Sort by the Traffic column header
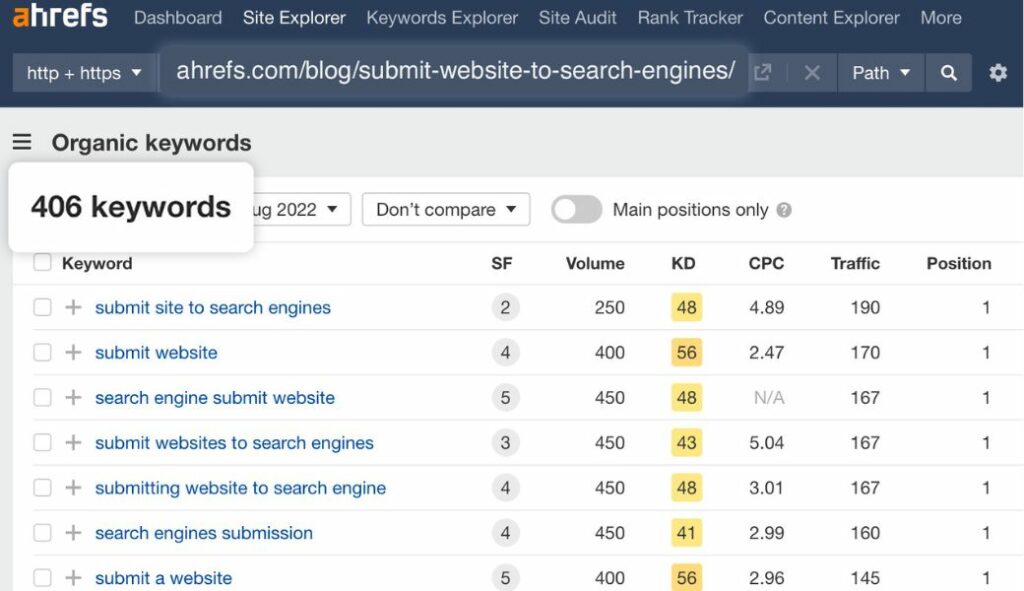Viewport: 1024px width, 591px height. (855, 263)
